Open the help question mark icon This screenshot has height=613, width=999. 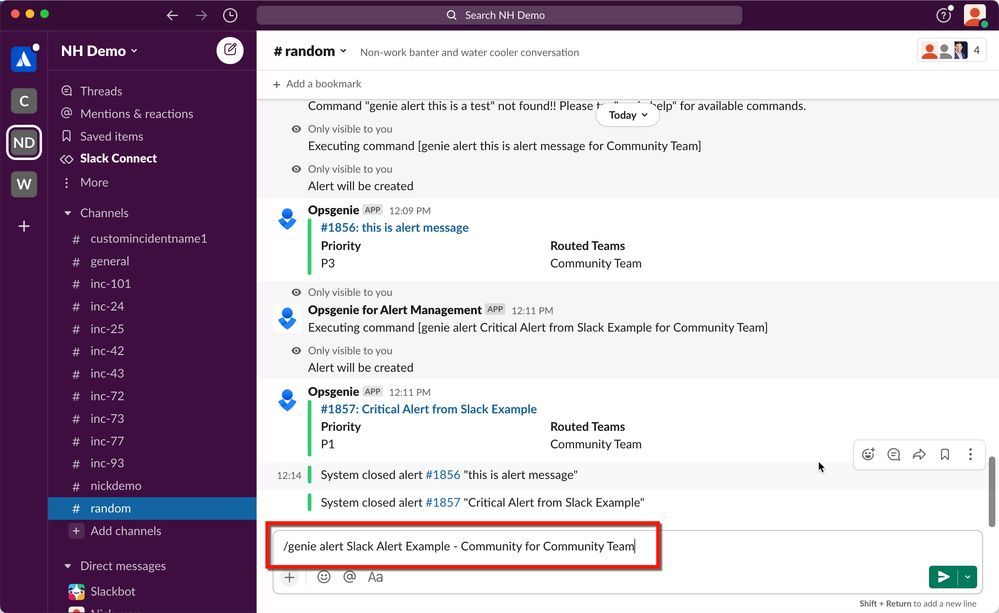(x=944, y=15)
